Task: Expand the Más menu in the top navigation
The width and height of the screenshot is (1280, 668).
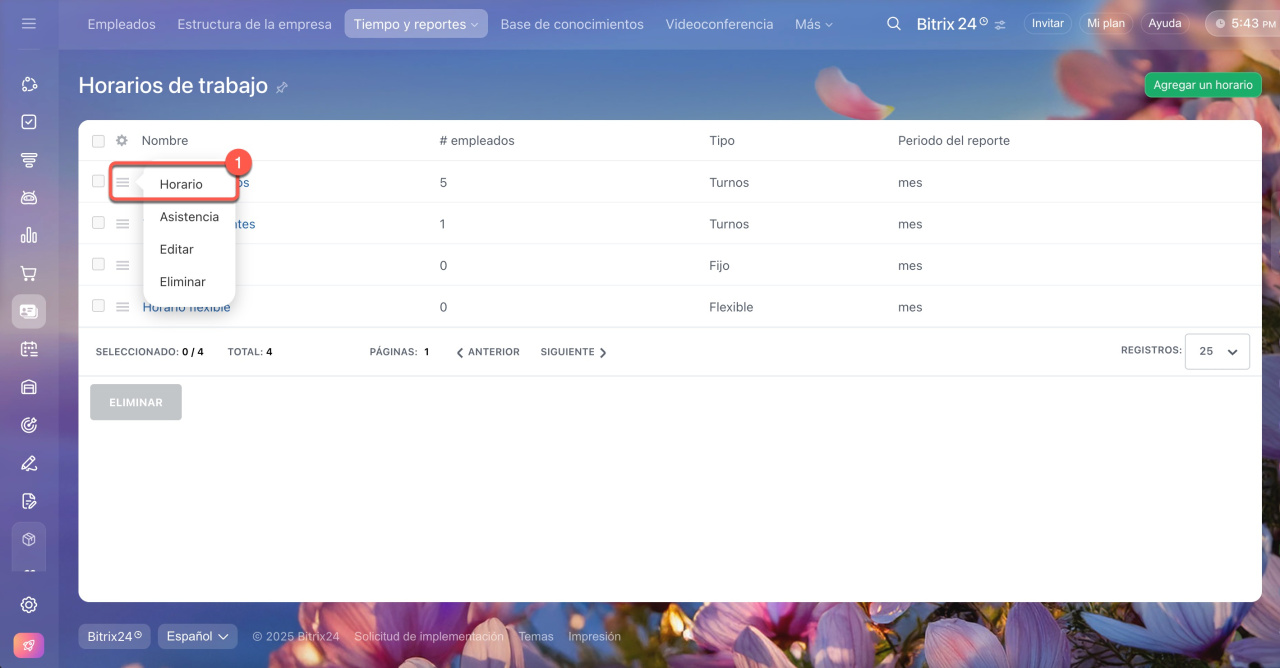Action: point(813,24)
